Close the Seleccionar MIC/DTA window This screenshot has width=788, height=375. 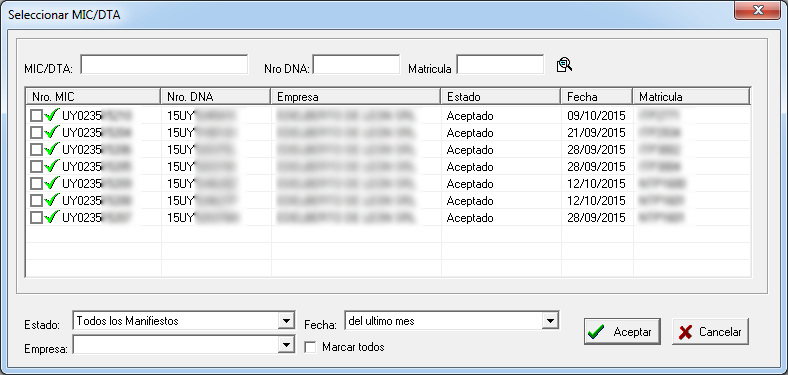point(757,11)
